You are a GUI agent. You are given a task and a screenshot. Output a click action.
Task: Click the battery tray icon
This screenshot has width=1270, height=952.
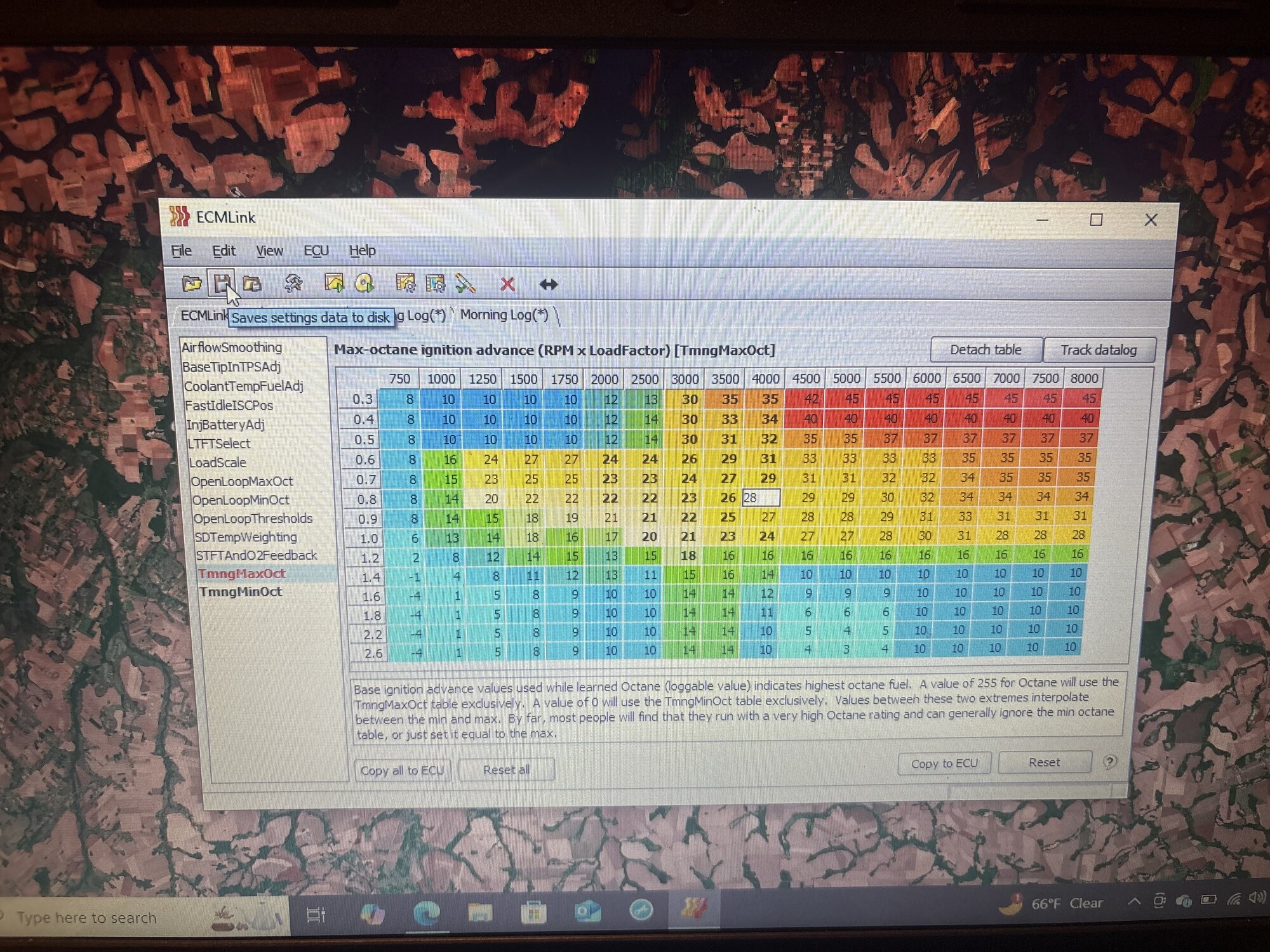(1209, 899)
